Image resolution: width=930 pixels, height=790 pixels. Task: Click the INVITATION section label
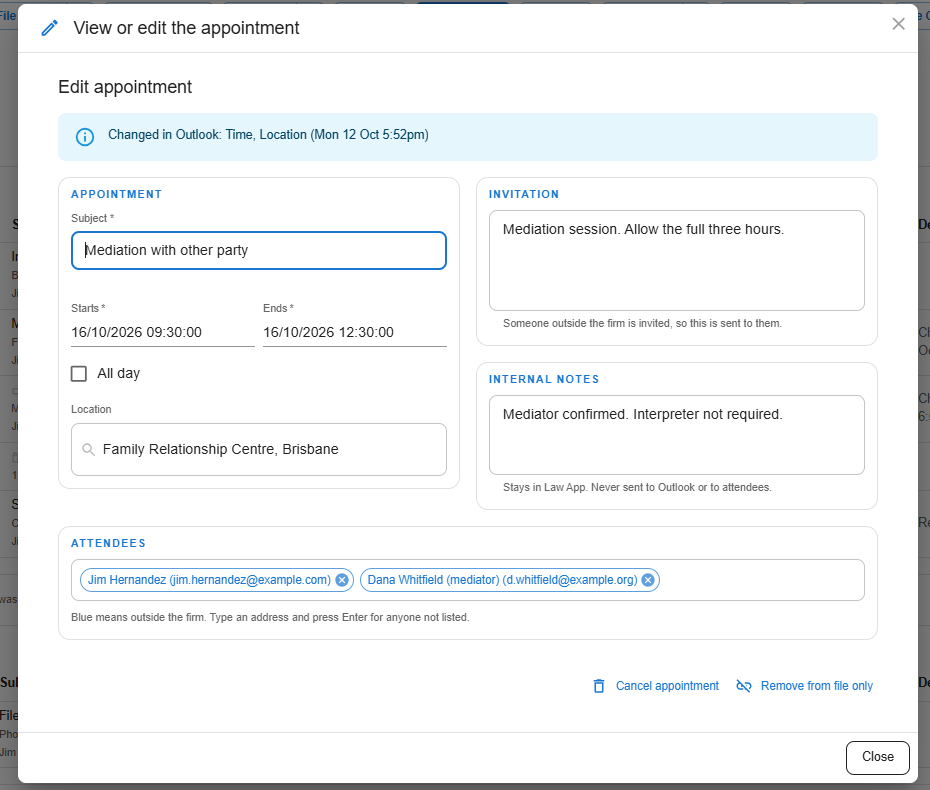pyautogui.click(x=524, y=195)
